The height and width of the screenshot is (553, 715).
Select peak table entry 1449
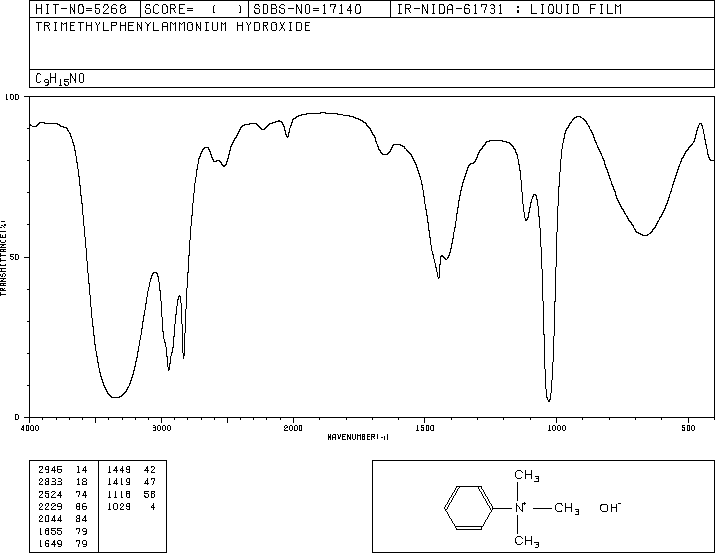[x=131, y=470]
